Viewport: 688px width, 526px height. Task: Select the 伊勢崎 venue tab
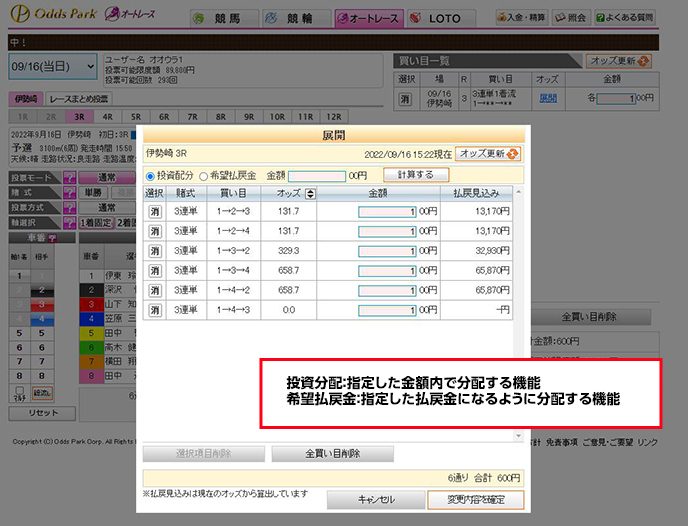pyautogui.click(x=25, y=99)
